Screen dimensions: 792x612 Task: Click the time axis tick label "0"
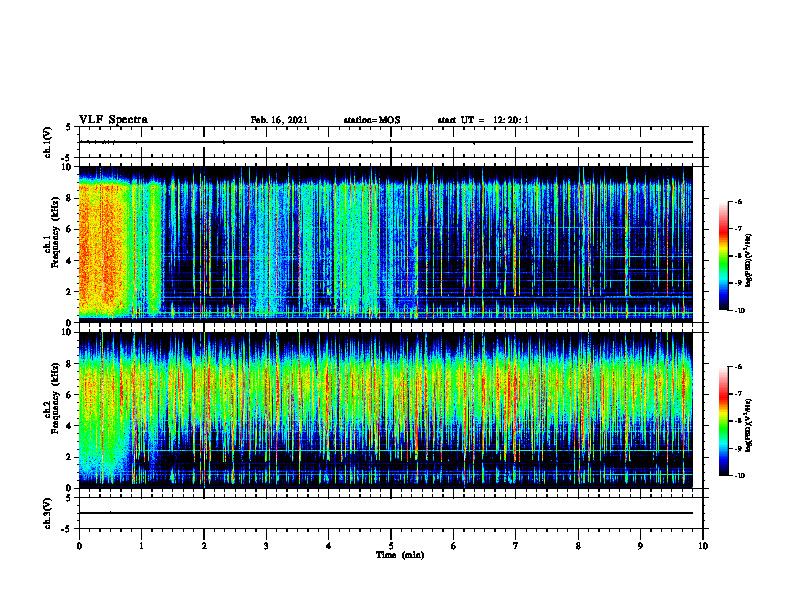[x=79, y=546]
